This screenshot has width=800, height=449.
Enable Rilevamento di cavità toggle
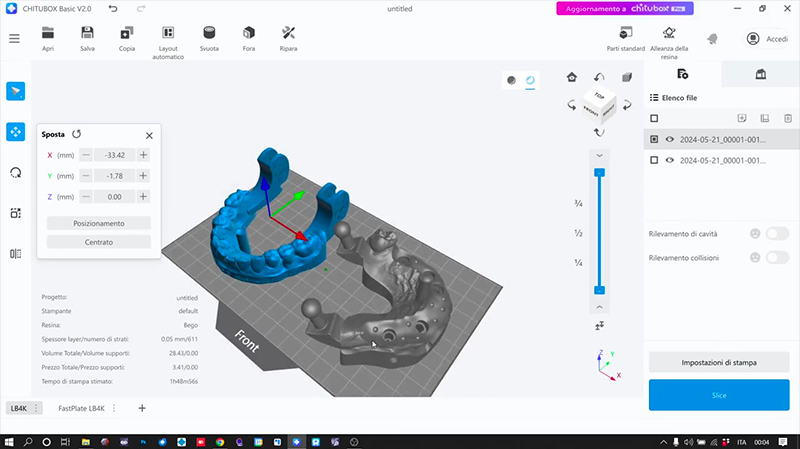point(776,234)
